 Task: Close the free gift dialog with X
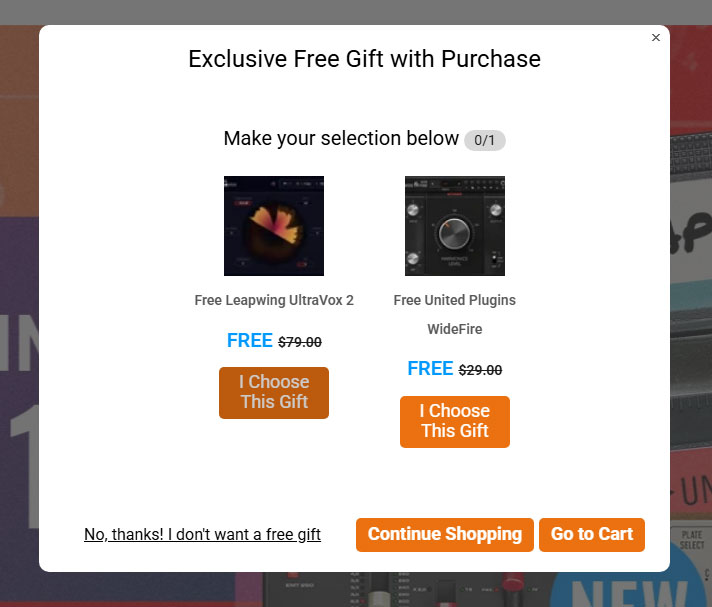pos(656,38)
